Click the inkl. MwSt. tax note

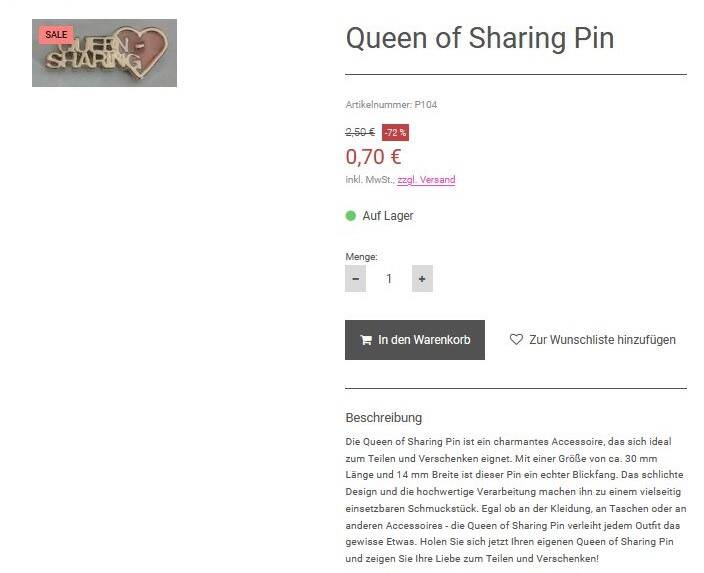coord(368,180)
